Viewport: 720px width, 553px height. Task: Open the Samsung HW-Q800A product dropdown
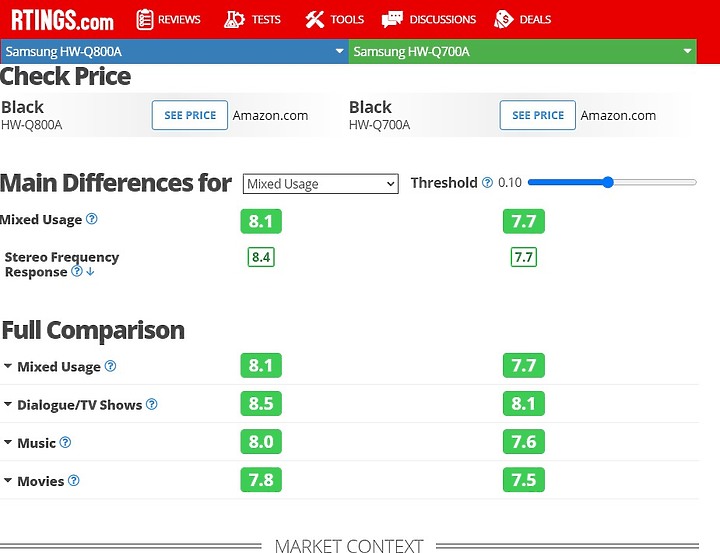(174, 51)
